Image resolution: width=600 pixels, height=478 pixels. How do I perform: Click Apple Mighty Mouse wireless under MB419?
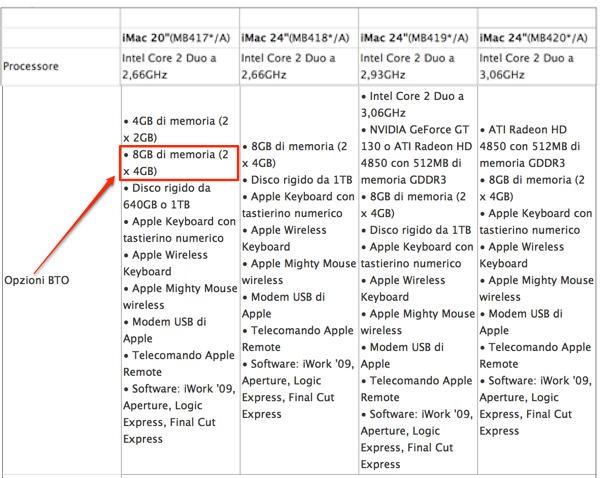coord(418,322)
